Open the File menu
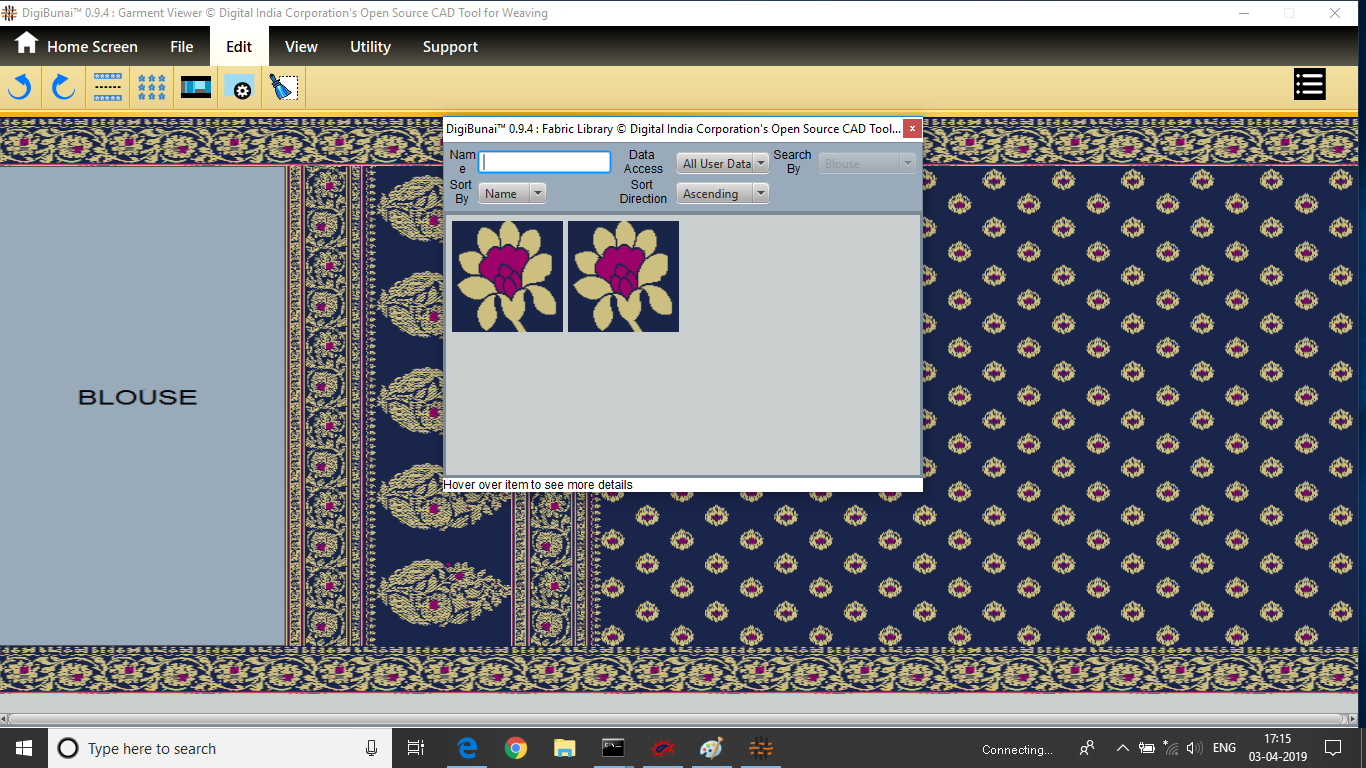 (x=181, y=47)
